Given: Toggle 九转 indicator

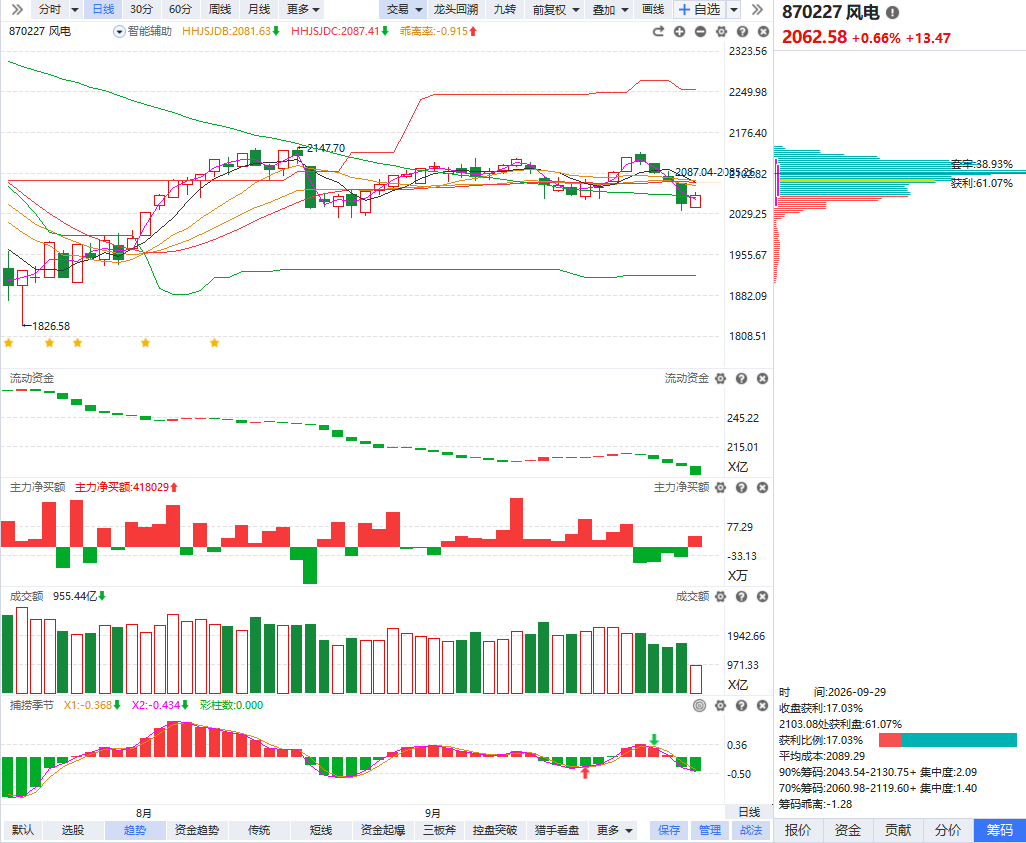Looking at the screenshot, I should pyautogui.click(x=504, y=9).
